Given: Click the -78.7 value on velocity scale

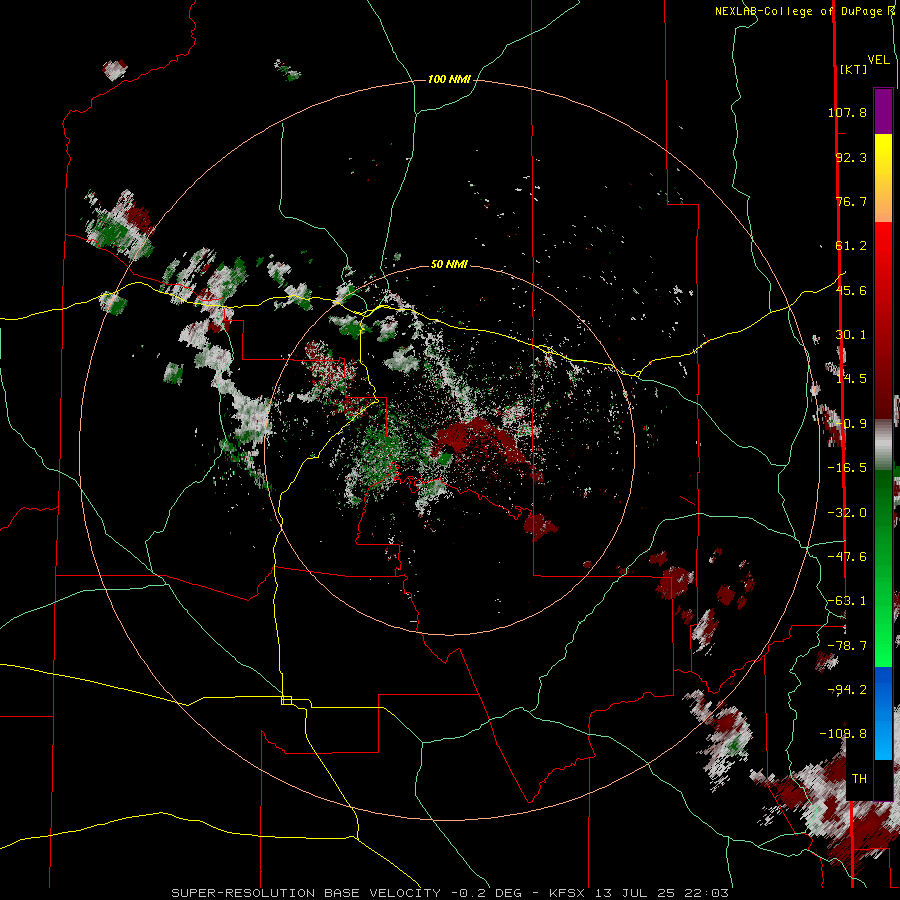Looking at the screenshot, I should (847, 646).
